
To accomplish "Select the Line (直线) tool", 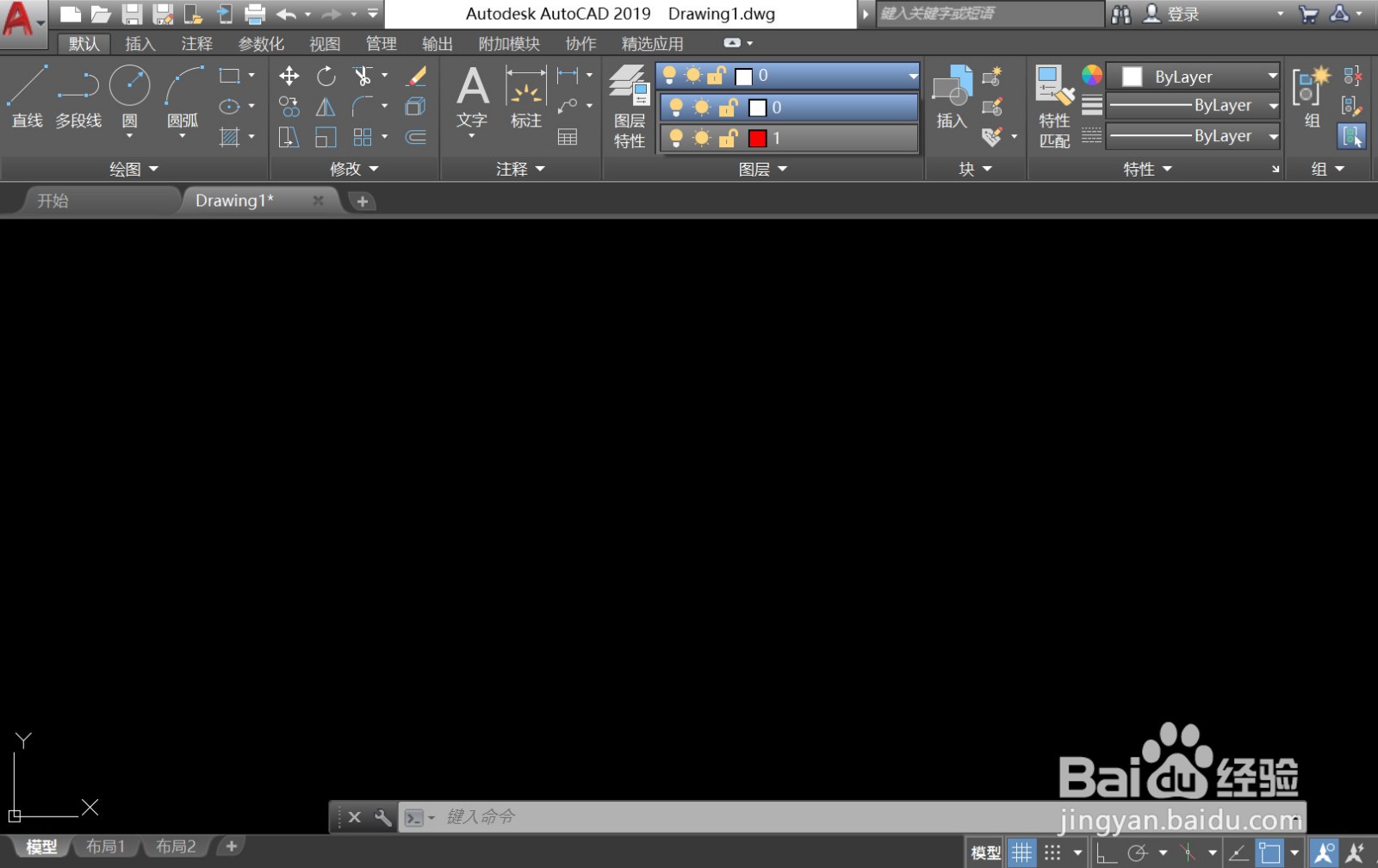I will 27,96.
